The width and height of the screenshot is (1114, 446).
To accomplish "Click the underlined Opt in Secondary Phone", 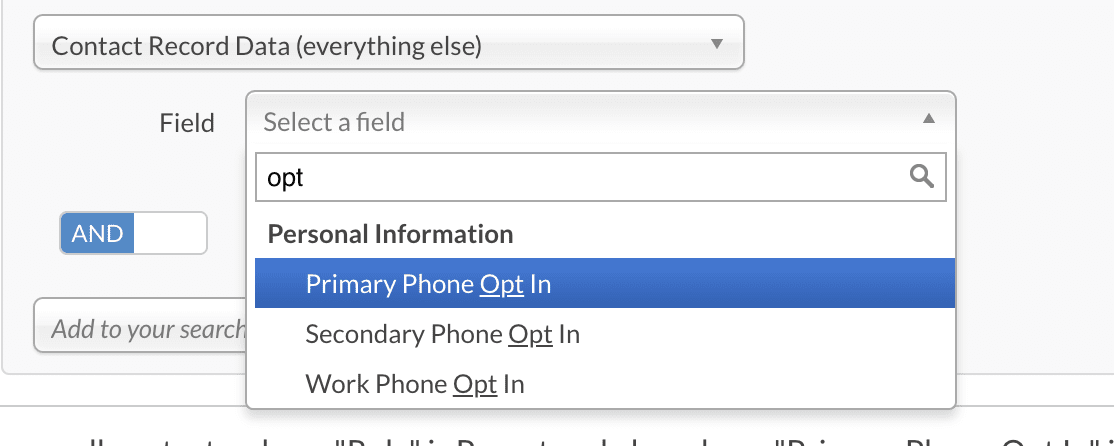I will [530, 334].
